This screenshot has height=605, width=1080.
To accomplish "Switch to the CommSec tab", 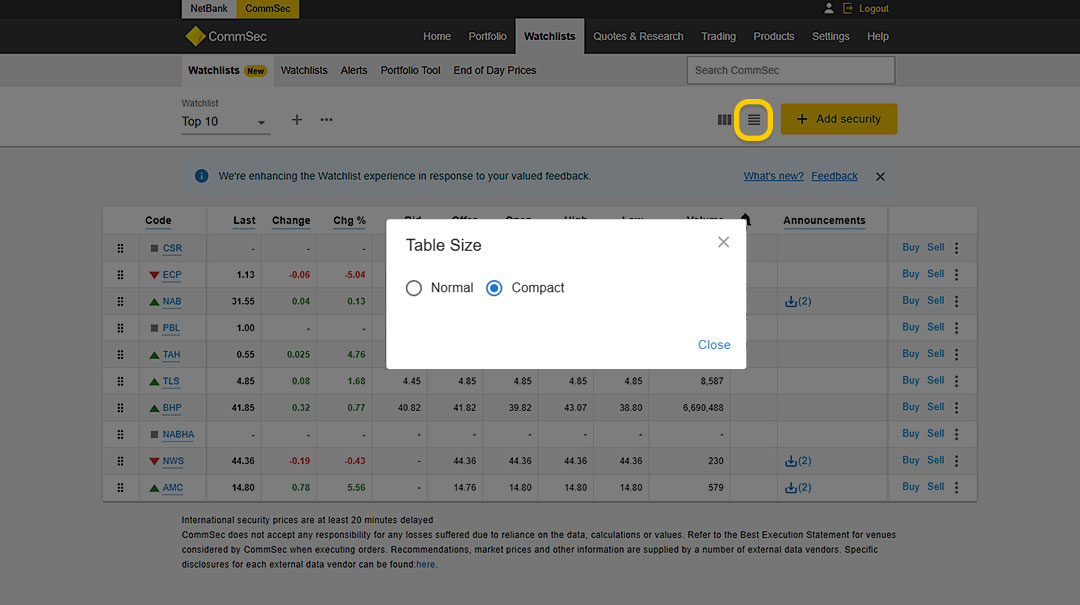I will click(267, 8).
